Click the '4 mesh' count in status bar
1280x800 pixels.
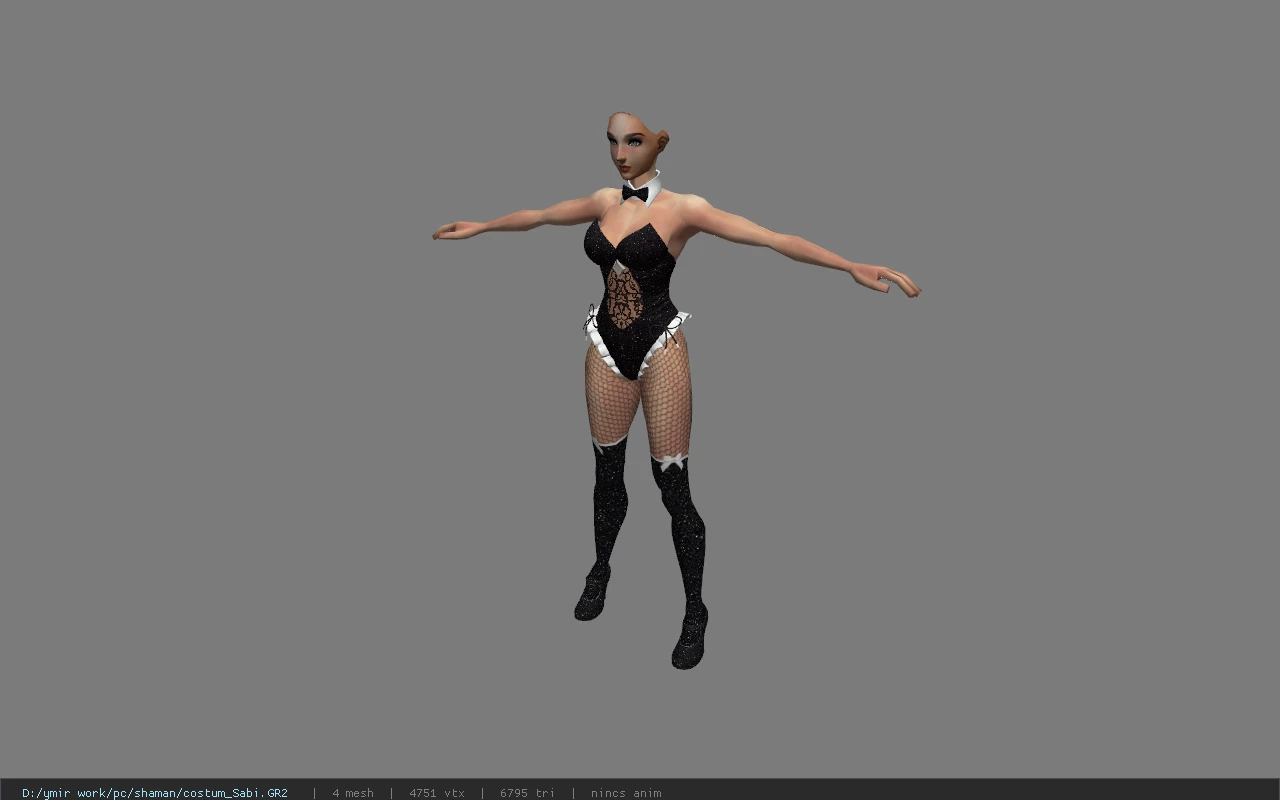click(x=353, y=793)
